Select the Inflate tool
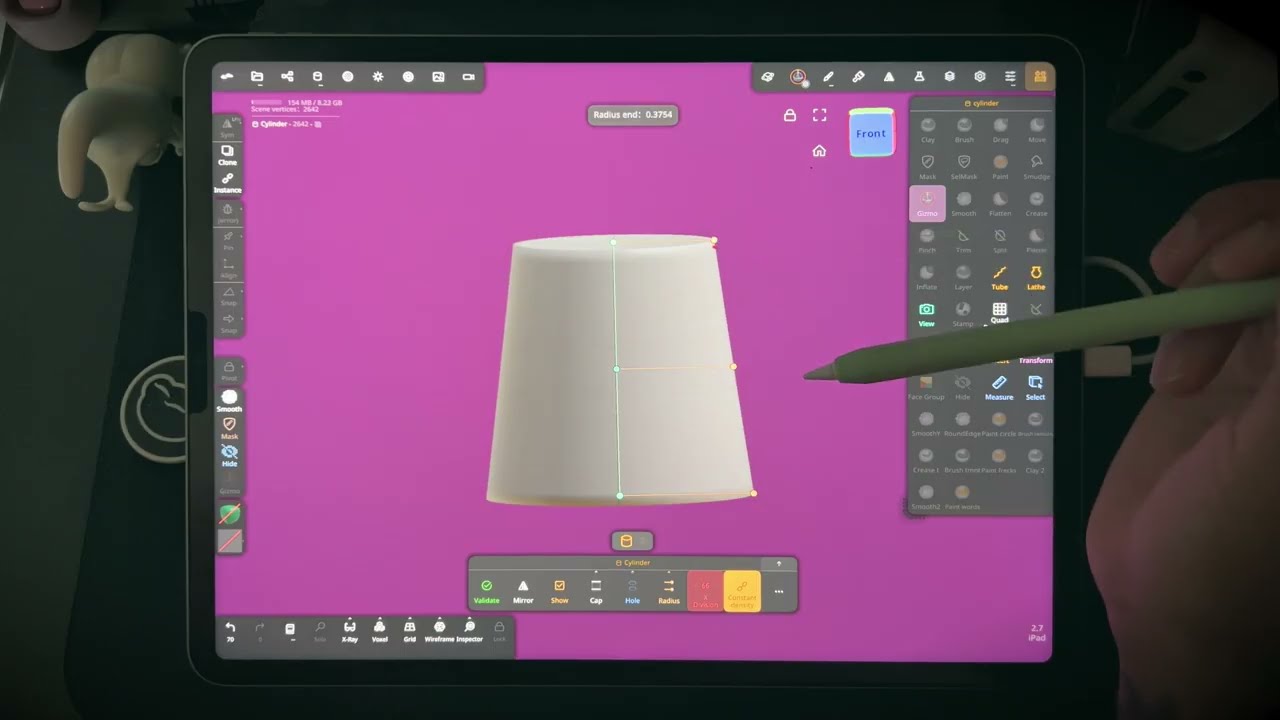1280x720 pixels. coord(927,277)
